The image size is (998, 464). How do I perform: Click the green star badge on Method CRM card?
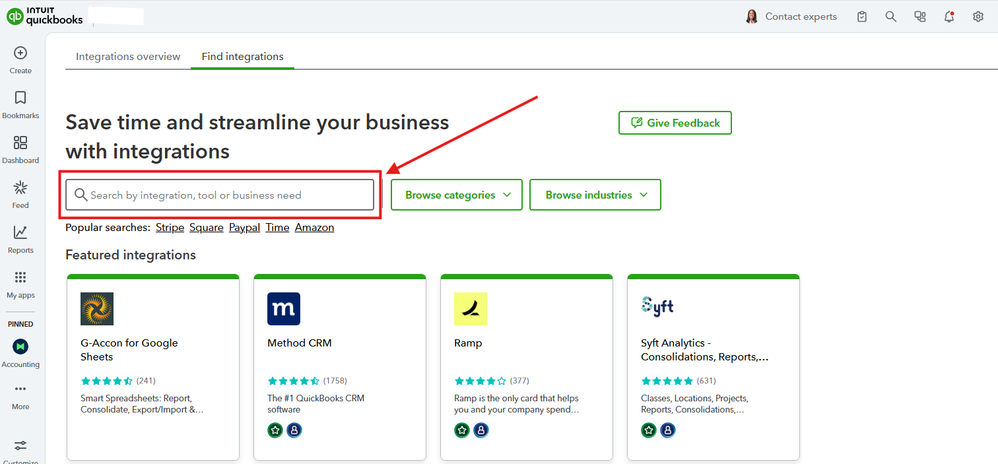point(276,430)
